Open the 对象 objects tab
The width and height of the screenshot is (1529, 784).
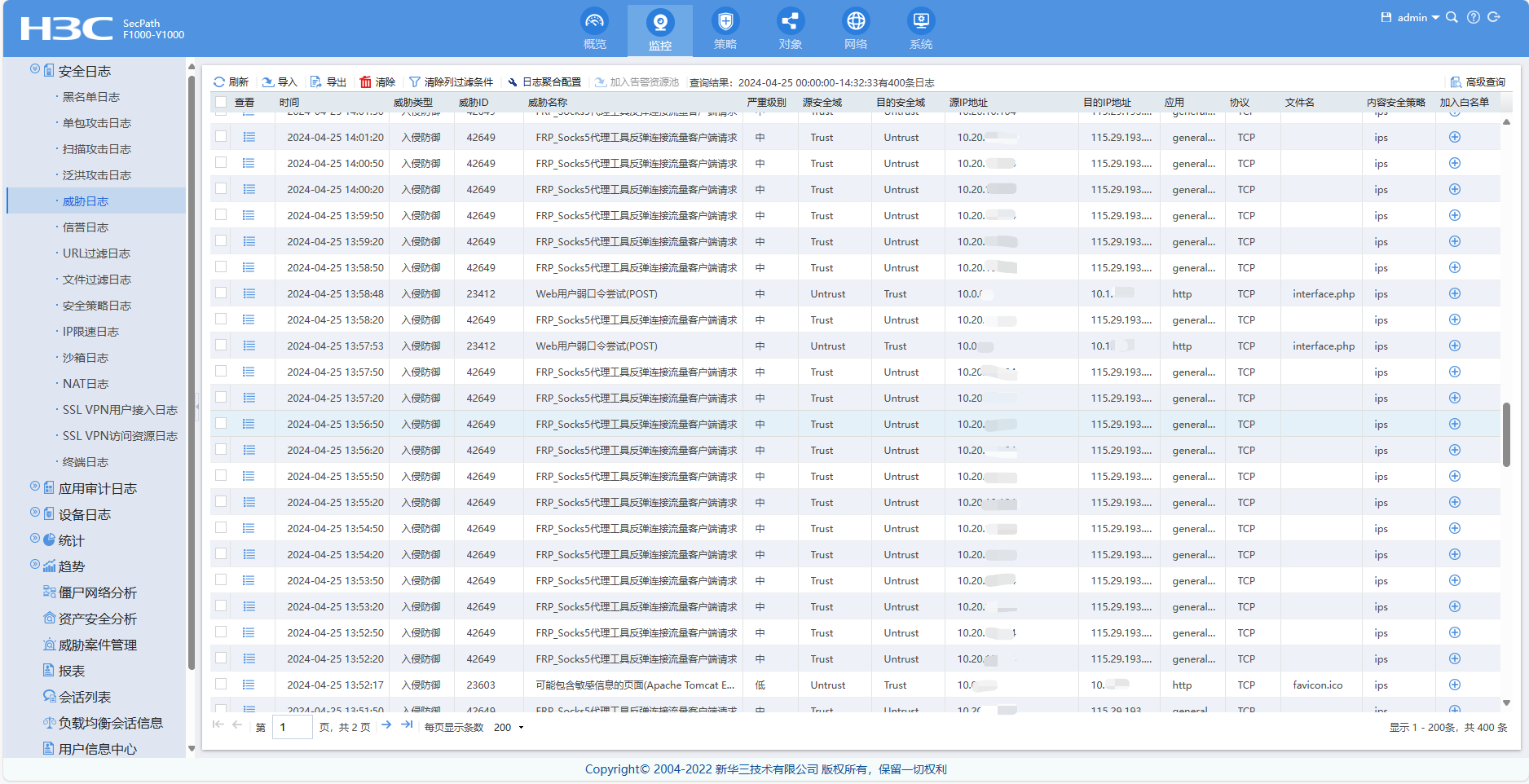791,30
